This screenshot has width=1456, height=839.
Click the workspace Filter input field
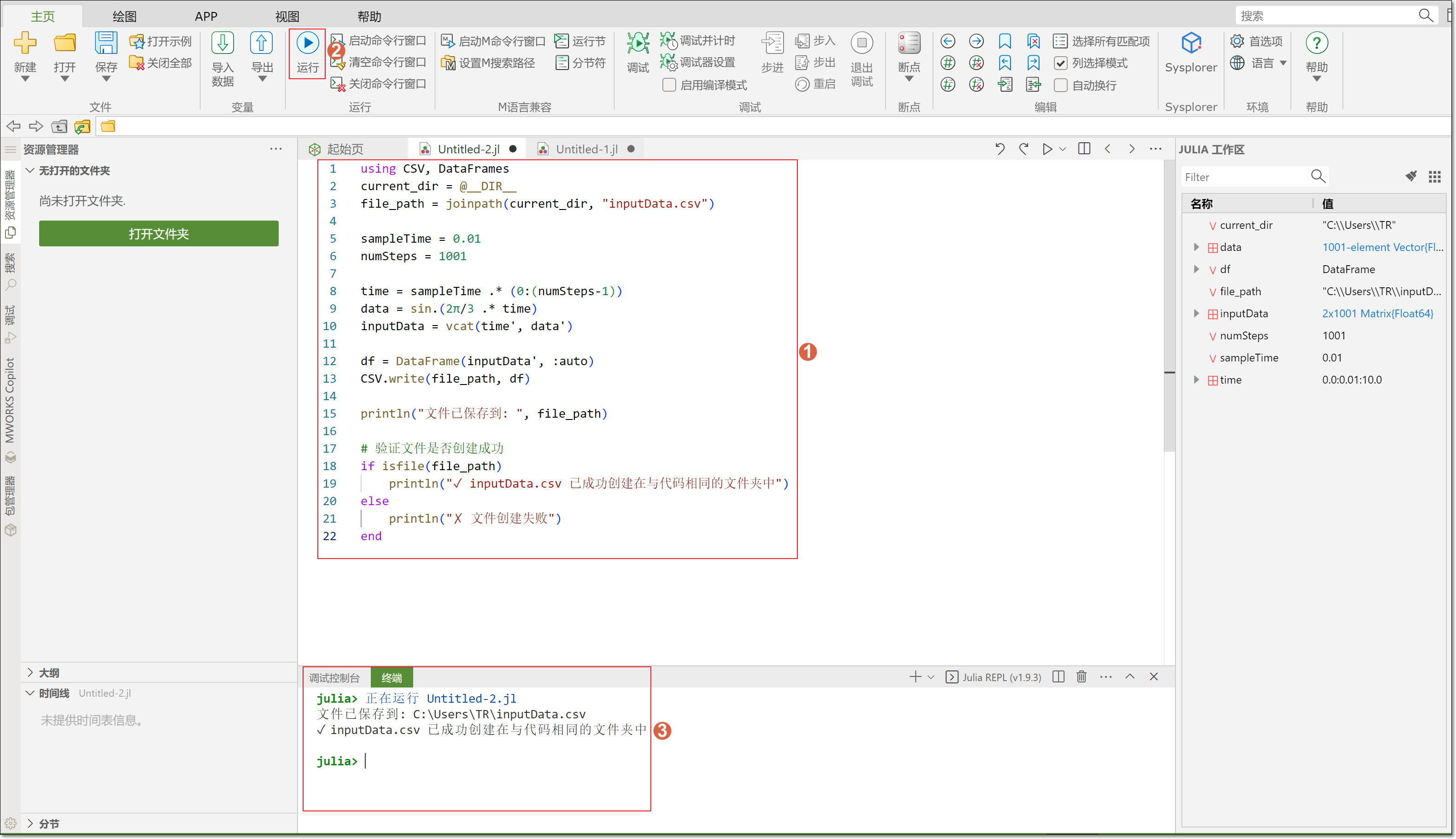click(1245, 177)
